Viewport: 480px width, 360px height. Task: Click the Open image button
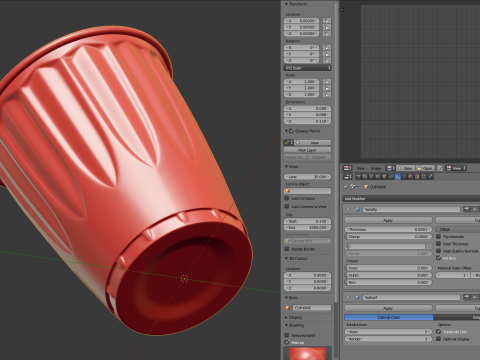point(425,168)
